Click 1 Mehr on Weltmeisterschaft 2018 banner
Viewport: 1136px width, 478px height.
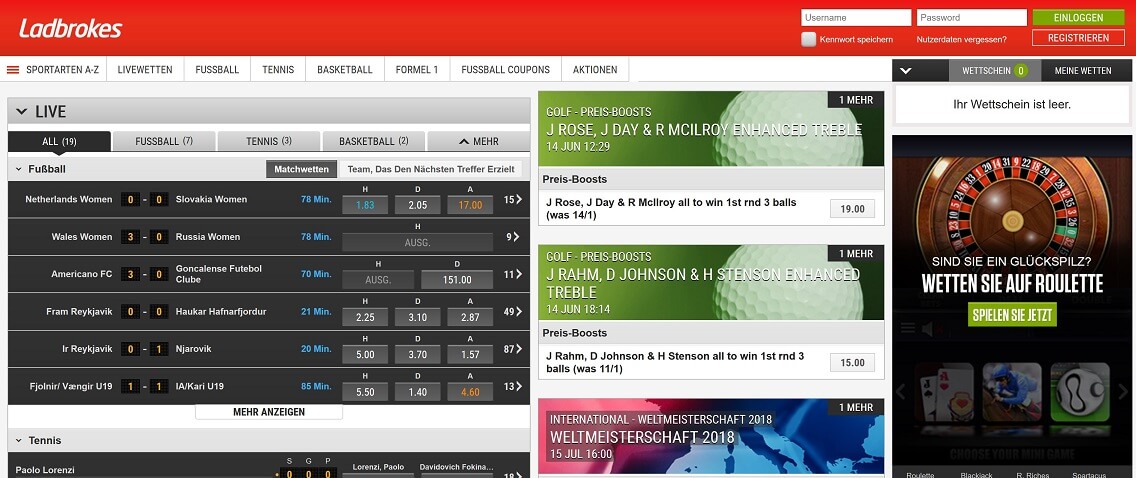click(x=856, y=407)
